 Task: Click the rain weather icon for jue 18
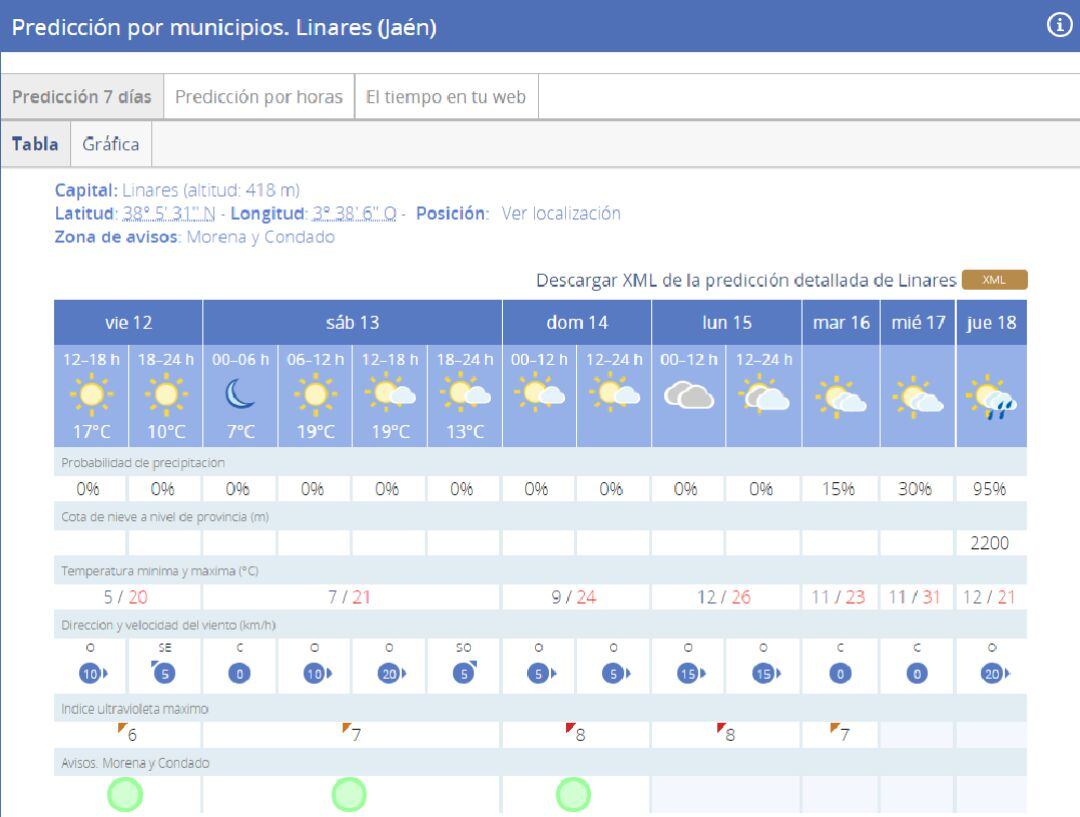(x=992, y=402)
